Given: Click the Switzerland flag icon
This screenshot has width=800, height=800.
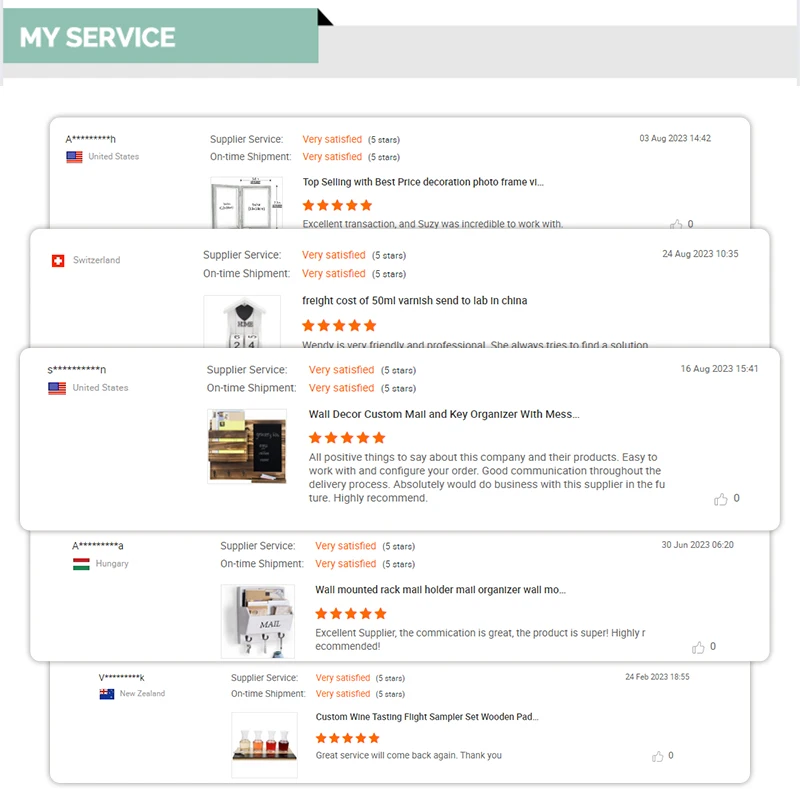Looking at the screenshot, I should (58, 261).
